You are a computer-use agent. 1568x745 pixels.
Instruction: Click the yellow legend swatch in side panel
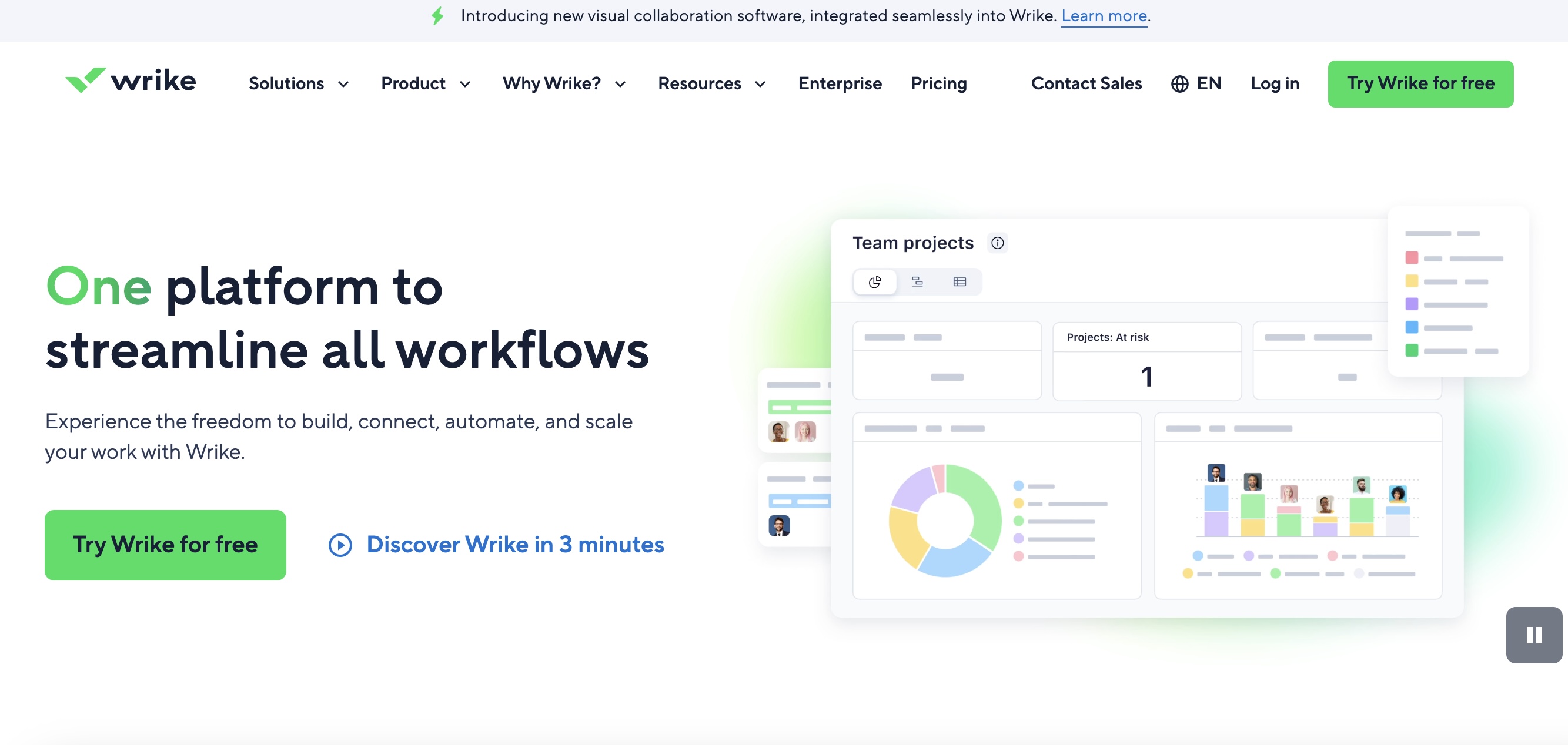tap(1411, 281)
